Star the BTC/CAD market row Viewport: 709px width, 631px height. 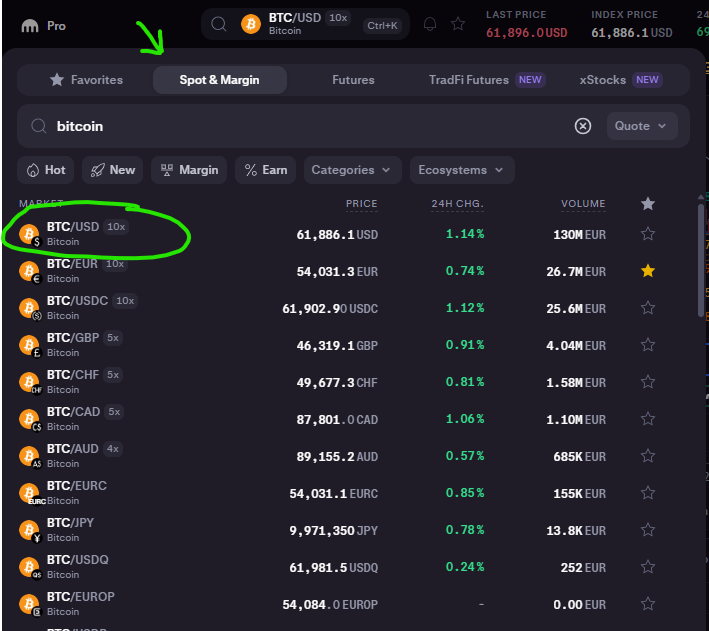pos(648,419)
